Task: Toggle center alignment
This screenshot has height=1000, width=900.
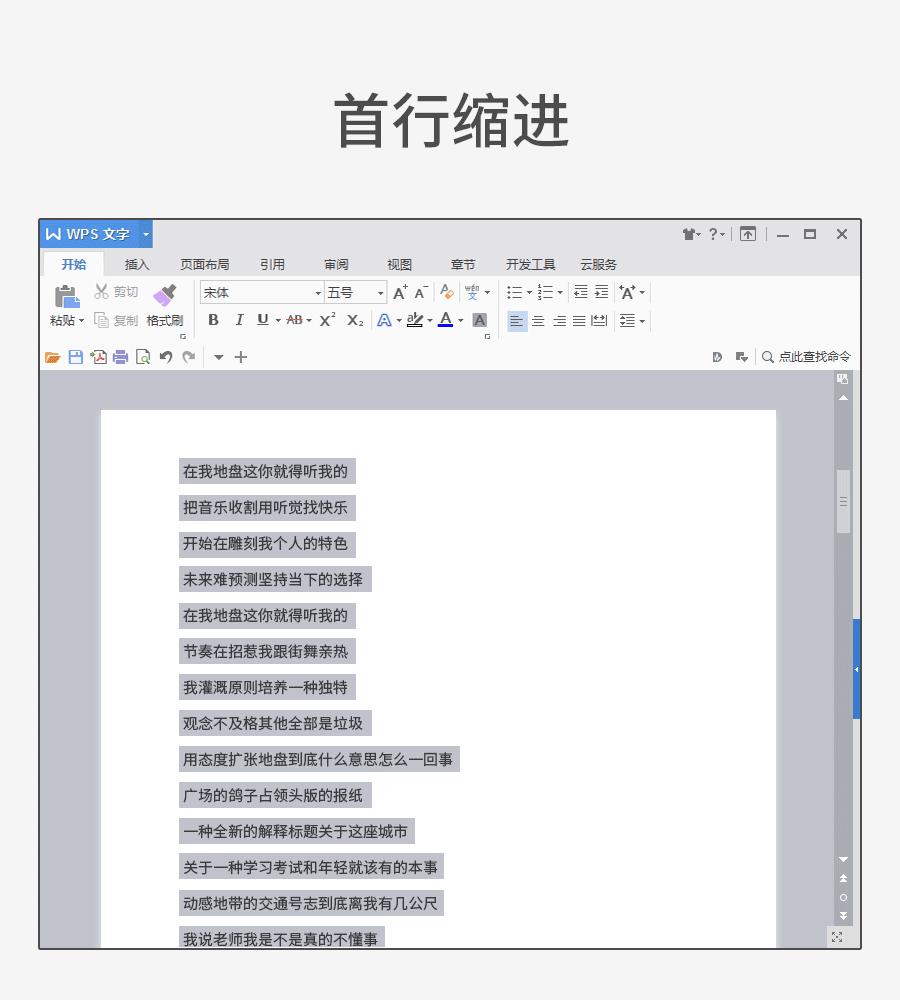Action: pyautogui.click(x=538, y=320)
